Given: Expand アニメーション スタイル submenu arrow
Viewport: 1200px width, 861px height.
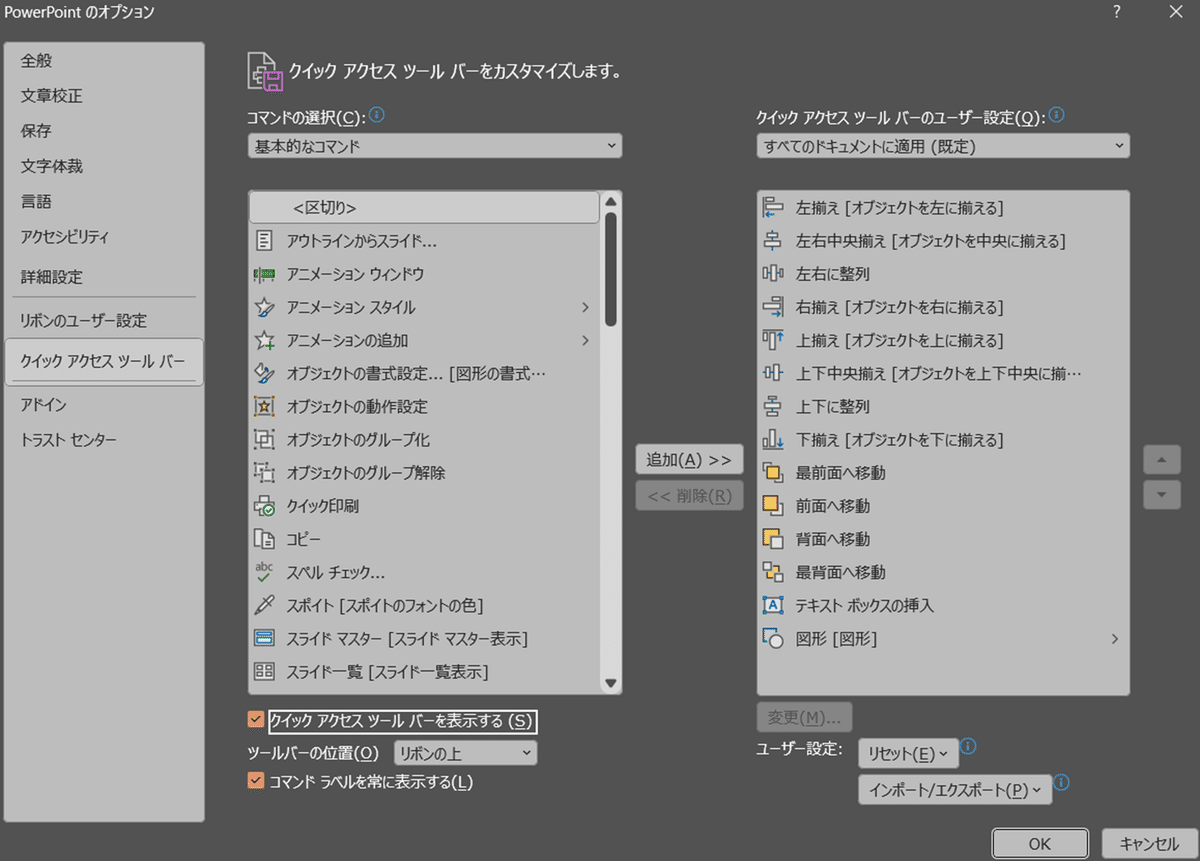Looking at the screenshot, I should coord(586,307).
